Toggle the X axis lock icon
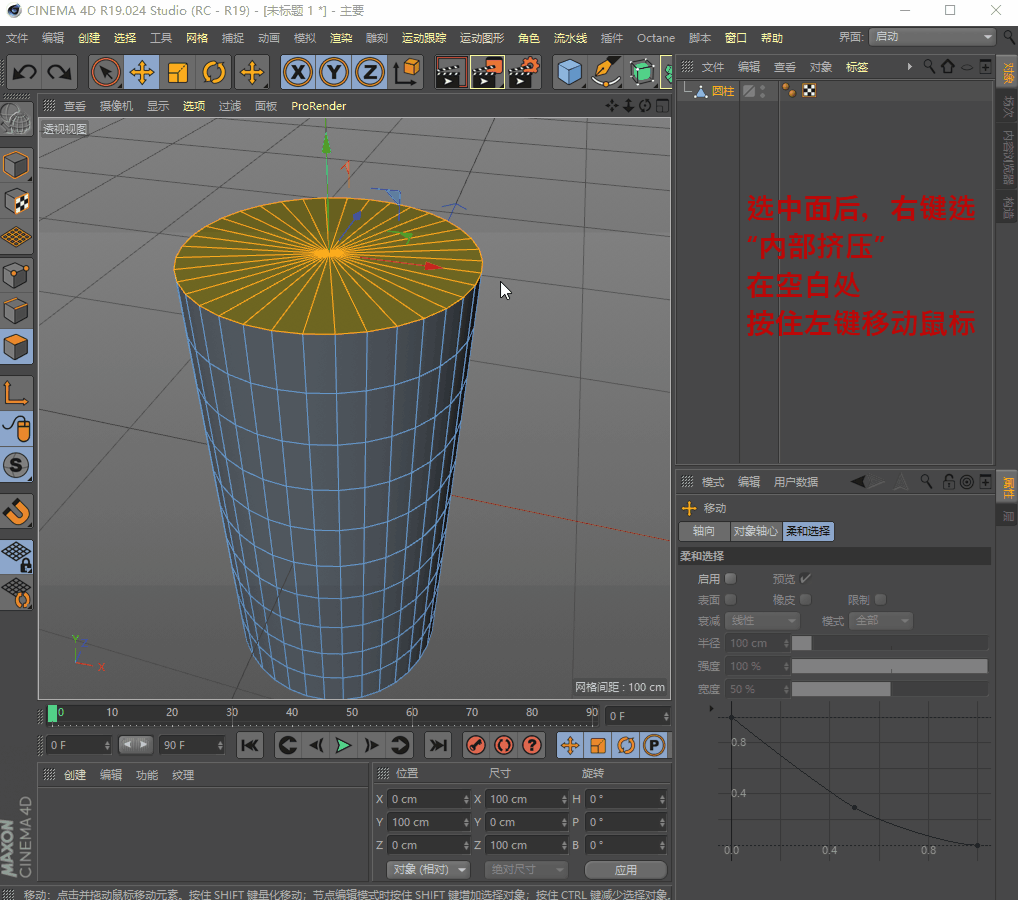1018x900 pixels. [297, 72]
